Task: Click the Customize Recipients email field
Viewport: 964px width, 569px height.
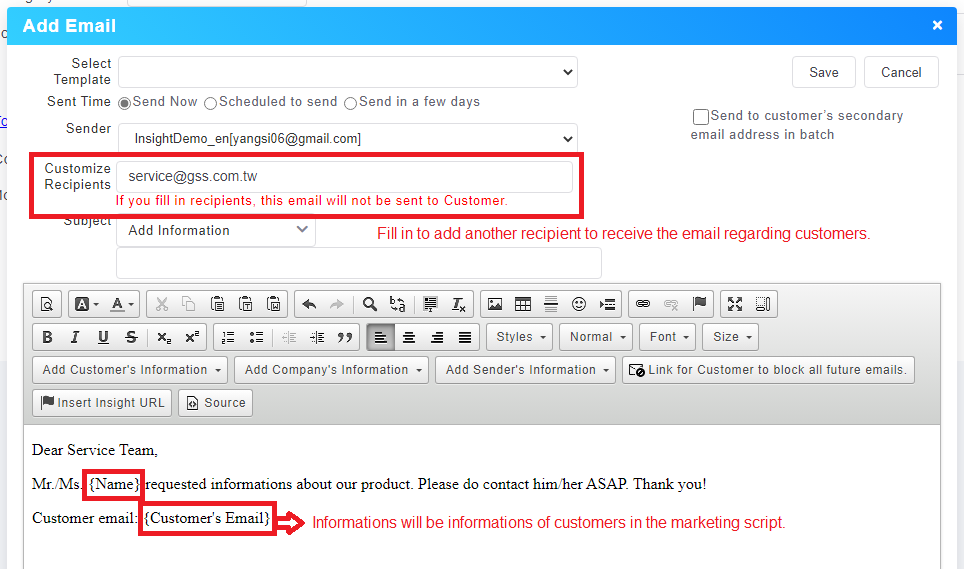Action: pos(345,176)
